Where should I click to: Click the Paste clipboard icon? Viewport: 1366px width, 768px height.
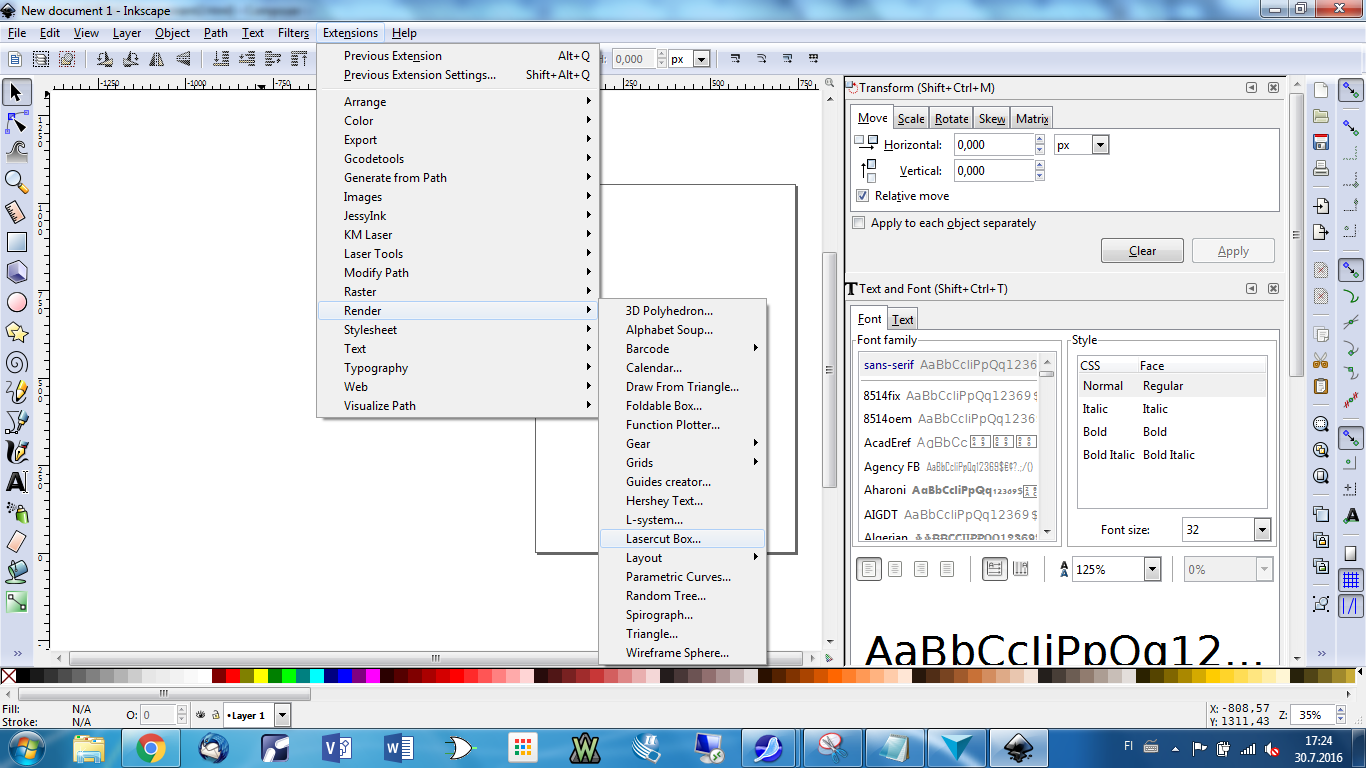pos(1321,386)
